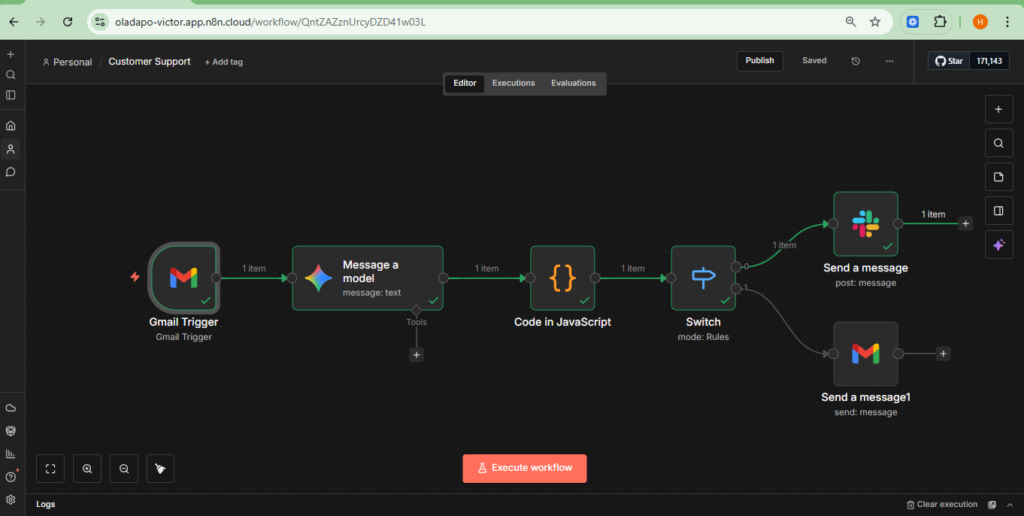
Task: Add a node after Slack Send a message
Action: click(x=966, y=223)
